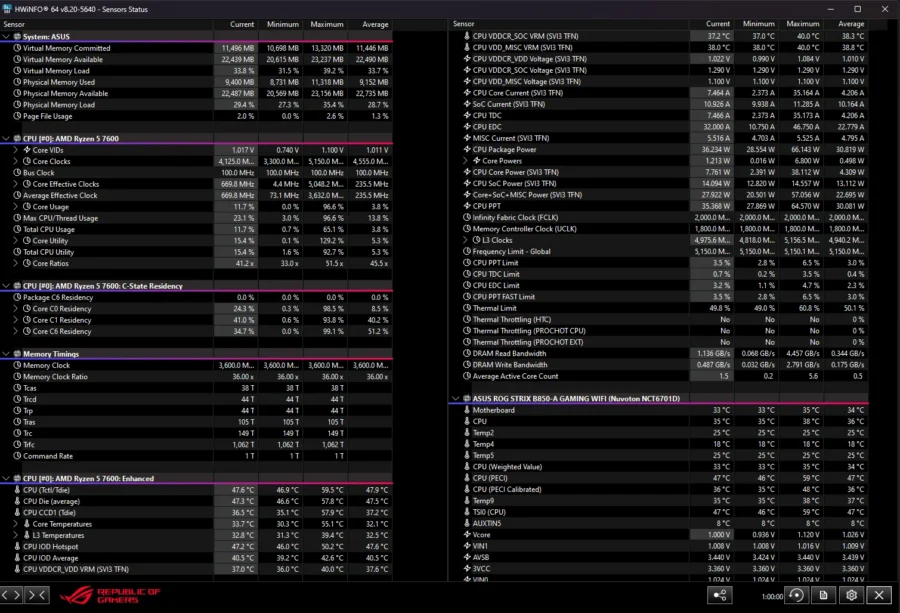Screen dimensions: 900x613
Task: Expand the L3 Clocks row
Action: point(465,240)
